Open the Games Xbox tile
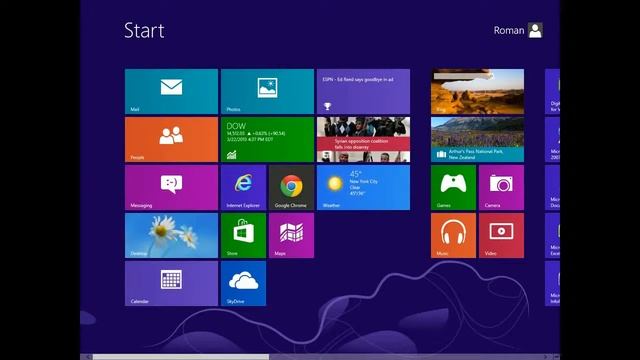Image resolution: width=640 pixels, height=360 pixels. coord(453,187)
